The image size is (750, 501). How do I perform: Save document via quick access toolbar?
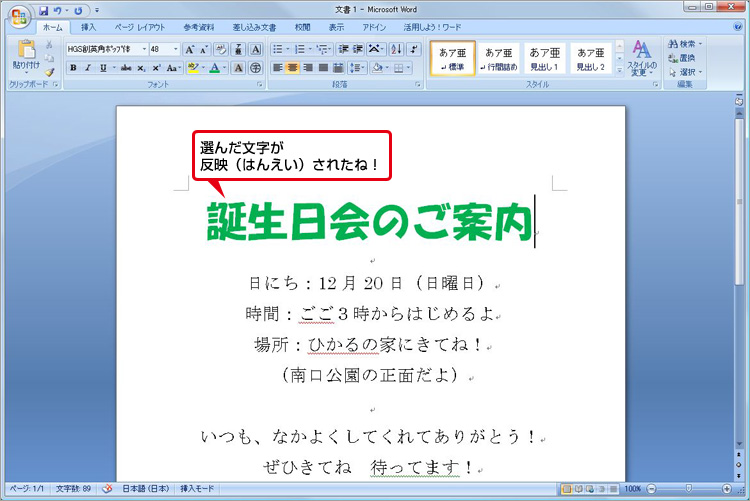coord(44,10)
